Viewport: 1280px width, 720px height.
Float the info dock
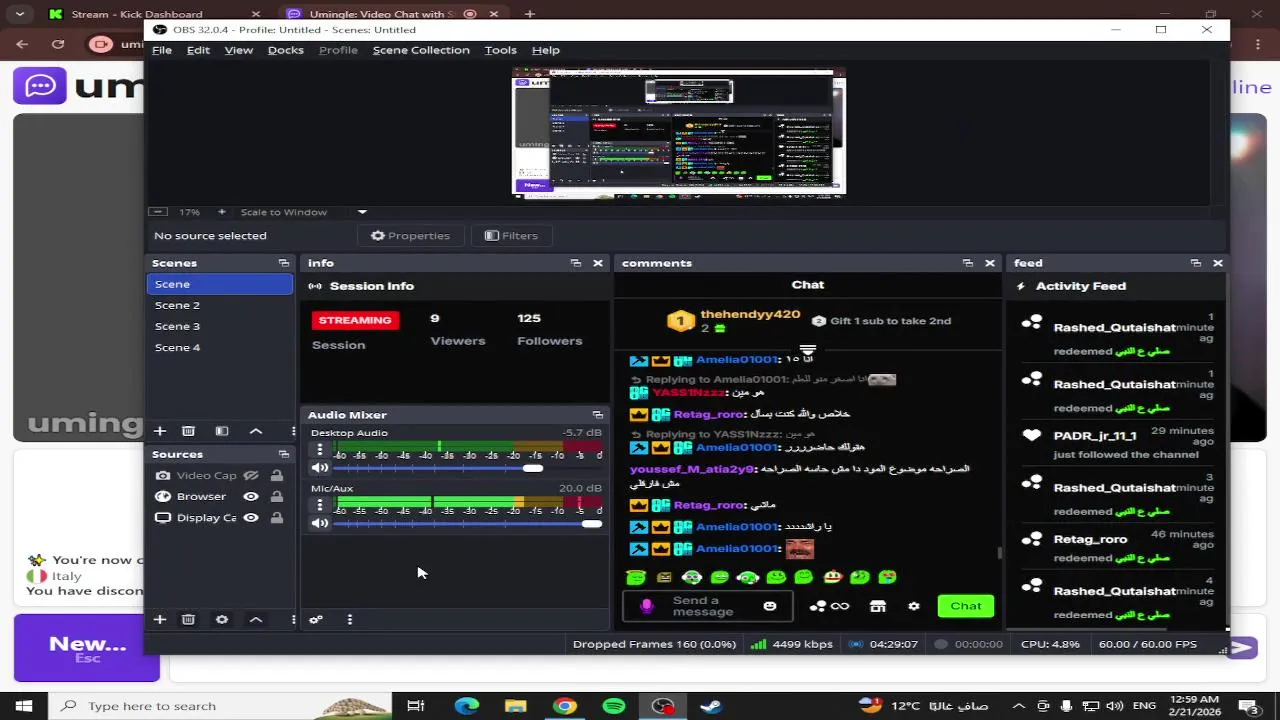(576, 263)
